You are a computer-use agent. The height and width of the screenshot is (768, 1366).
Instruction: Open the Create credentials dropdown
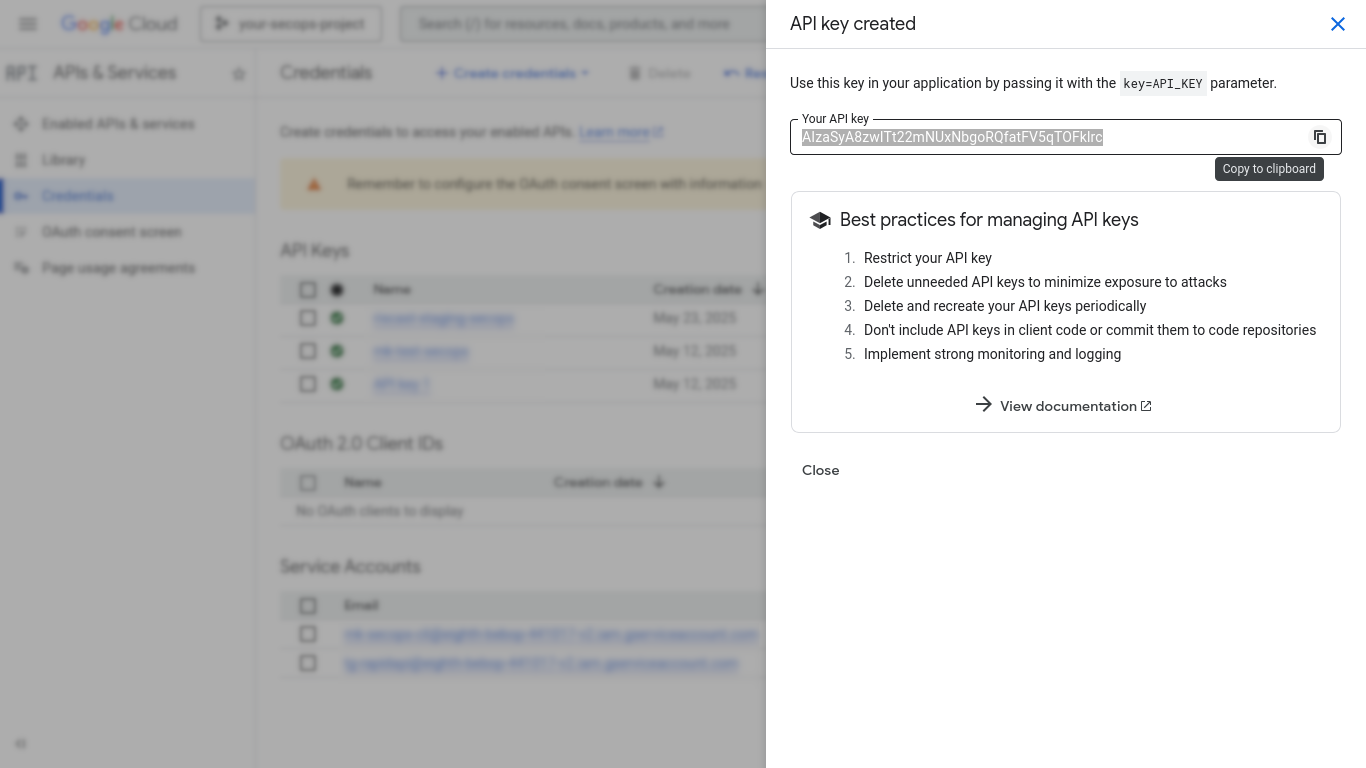(x=513, y=72)
